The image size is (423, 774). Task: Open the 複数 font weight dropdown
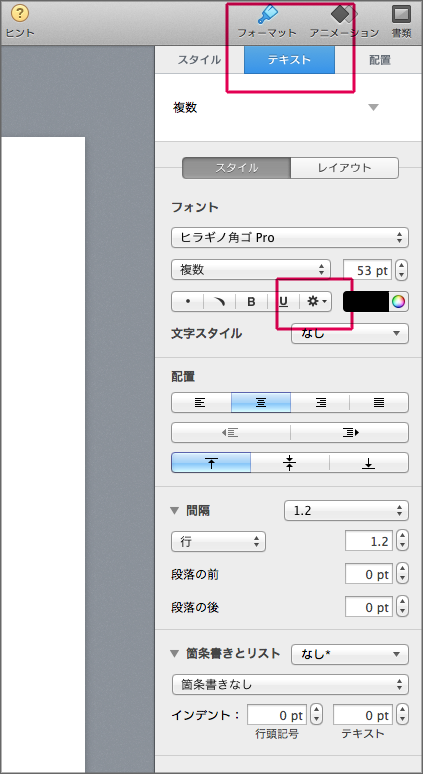coord(251,270)
